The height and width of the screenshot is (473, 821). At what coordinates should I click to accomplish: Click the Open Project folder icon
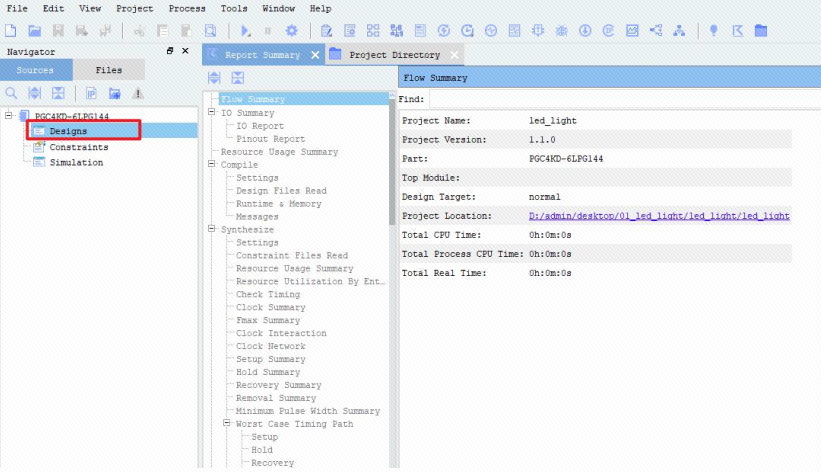[x=35, y=30]
